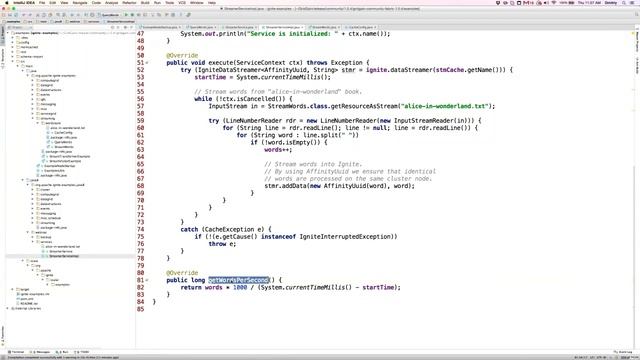Image resolution: width=640 pixels, height=360 pixels.
Task: Open the Favorites side tool window
Action: click(2, 335)
